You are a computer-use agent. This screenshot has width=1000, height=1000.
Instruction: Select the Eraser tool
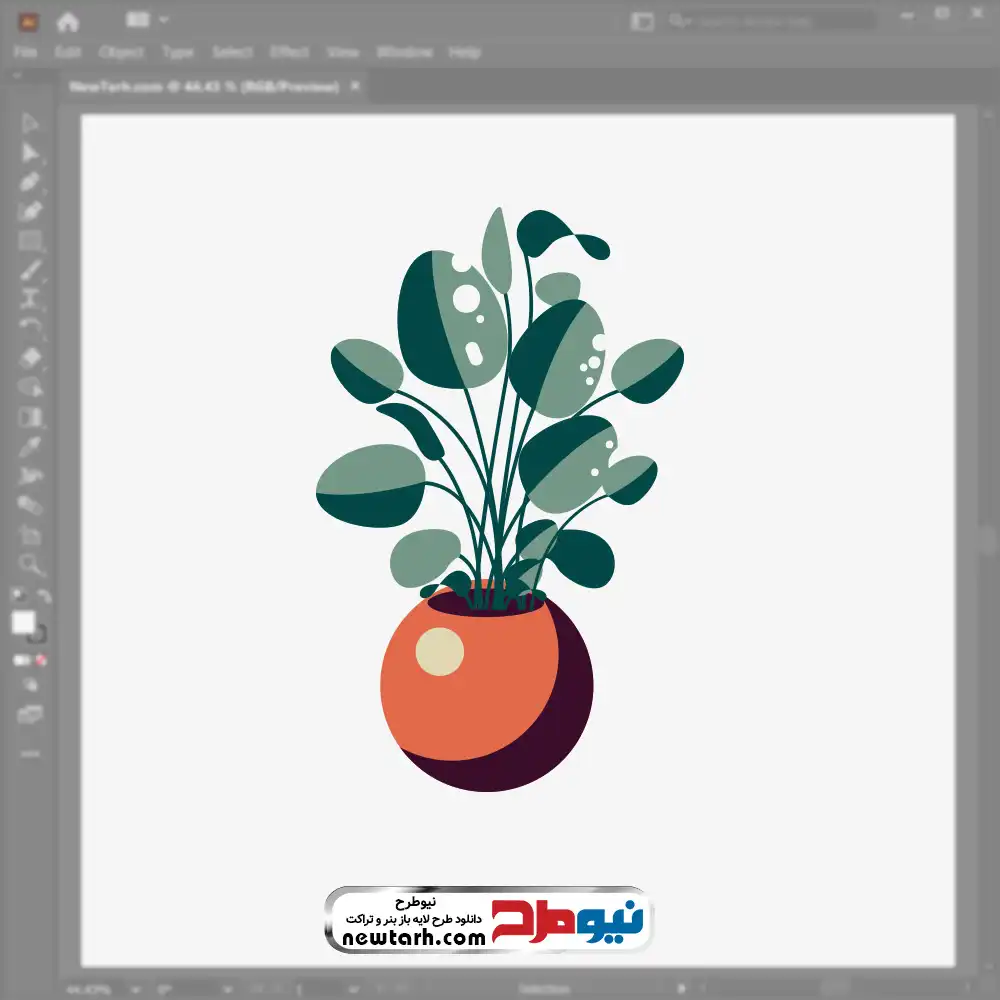click(x=30, y=357)
